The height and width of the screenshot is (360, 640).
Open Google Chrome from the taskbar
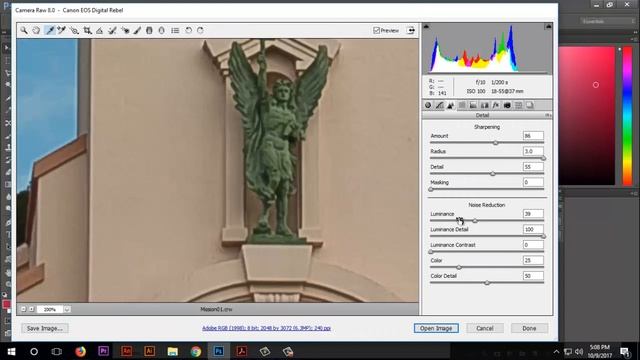coord(196,351)
